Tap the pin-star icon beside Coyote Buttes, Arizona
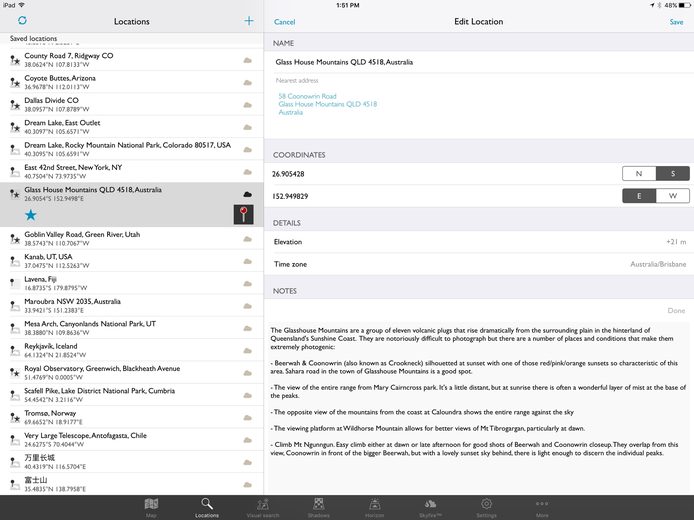 15,82
